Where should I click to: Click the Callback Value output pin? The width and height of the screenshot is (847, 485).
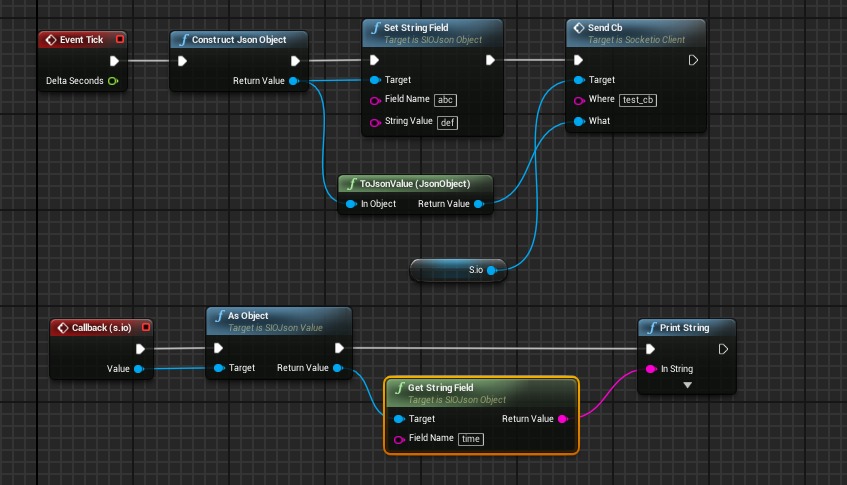tap(138, 369)
